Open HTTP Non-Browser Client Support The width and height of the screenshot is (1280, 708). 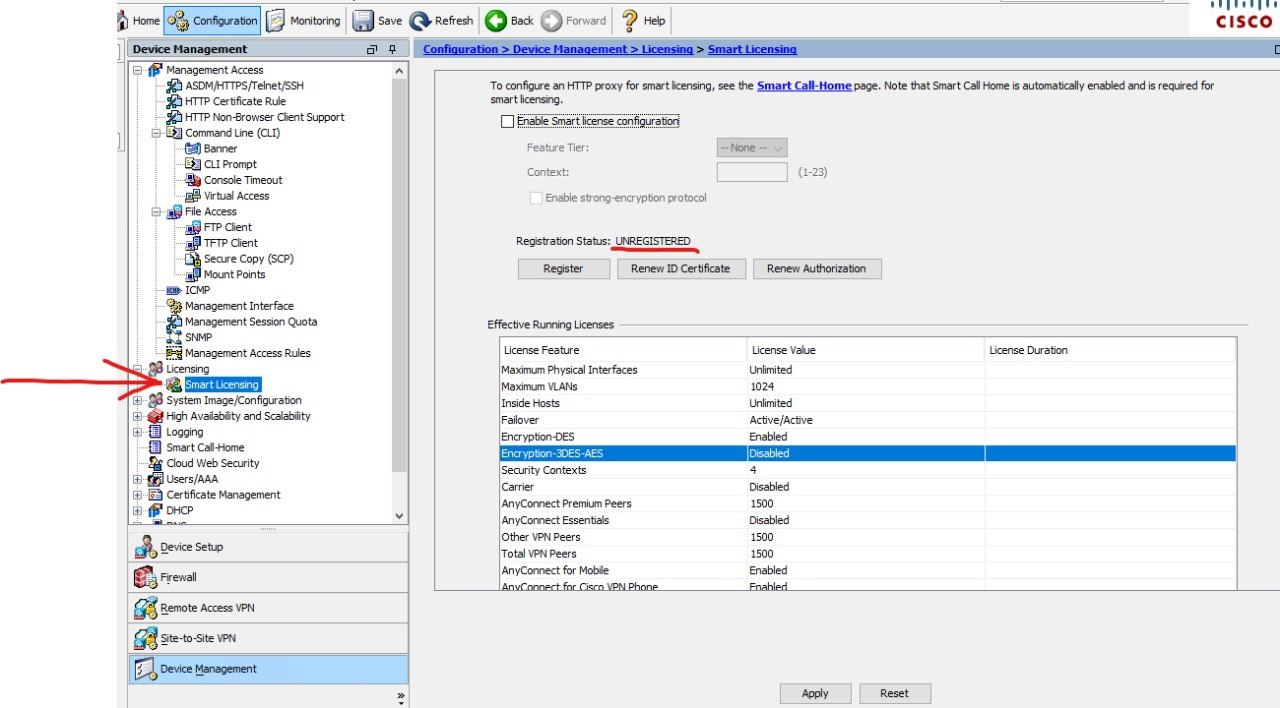(x=264, y=117)
